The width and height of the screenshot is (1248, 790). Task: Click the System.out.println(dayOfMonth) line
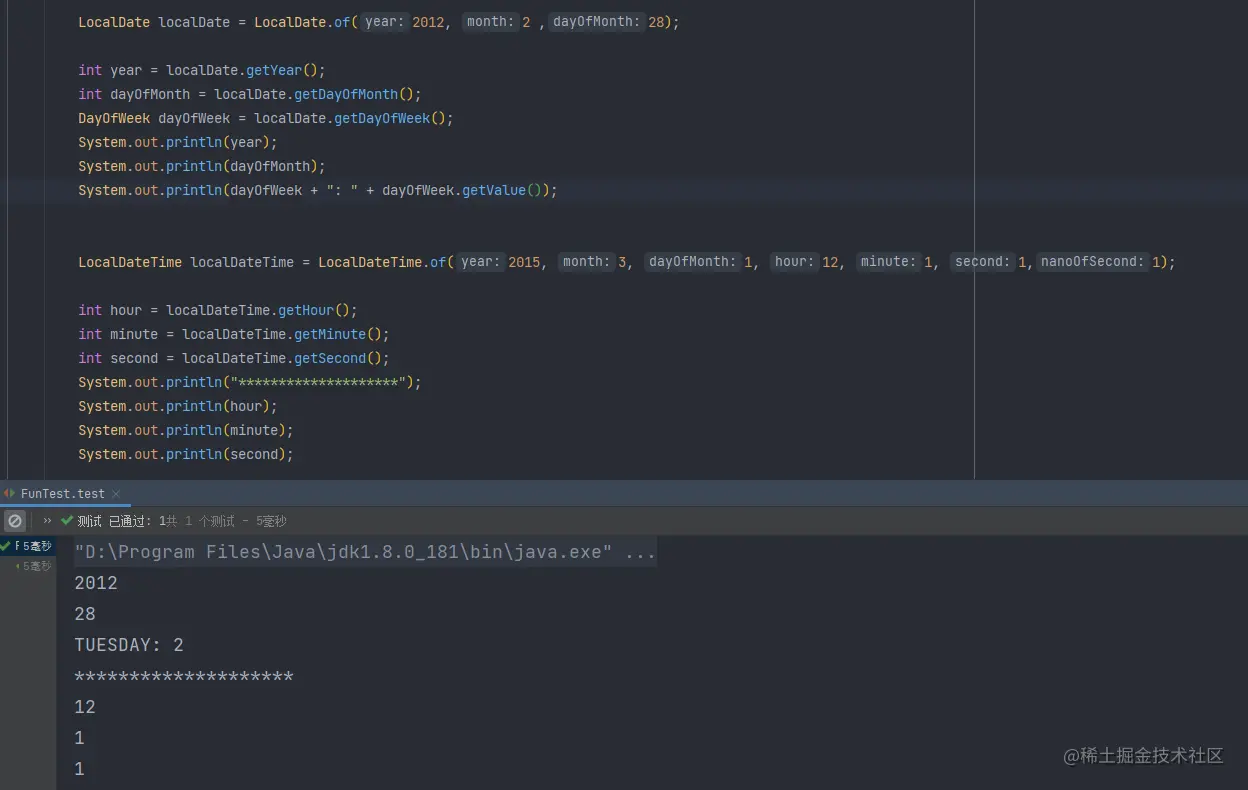202,166
